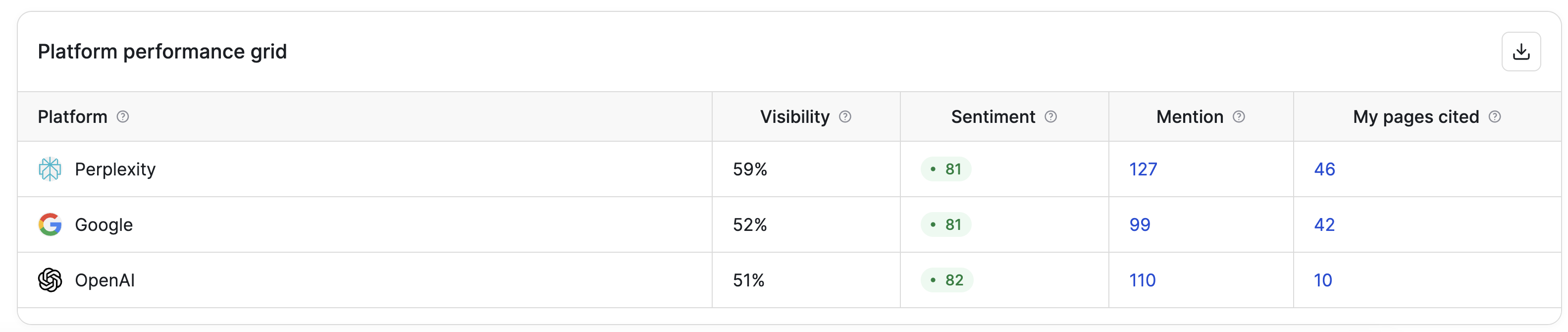
Task: Click Perplexity sentiment badge 81
Action: click(x=946, y=169)
